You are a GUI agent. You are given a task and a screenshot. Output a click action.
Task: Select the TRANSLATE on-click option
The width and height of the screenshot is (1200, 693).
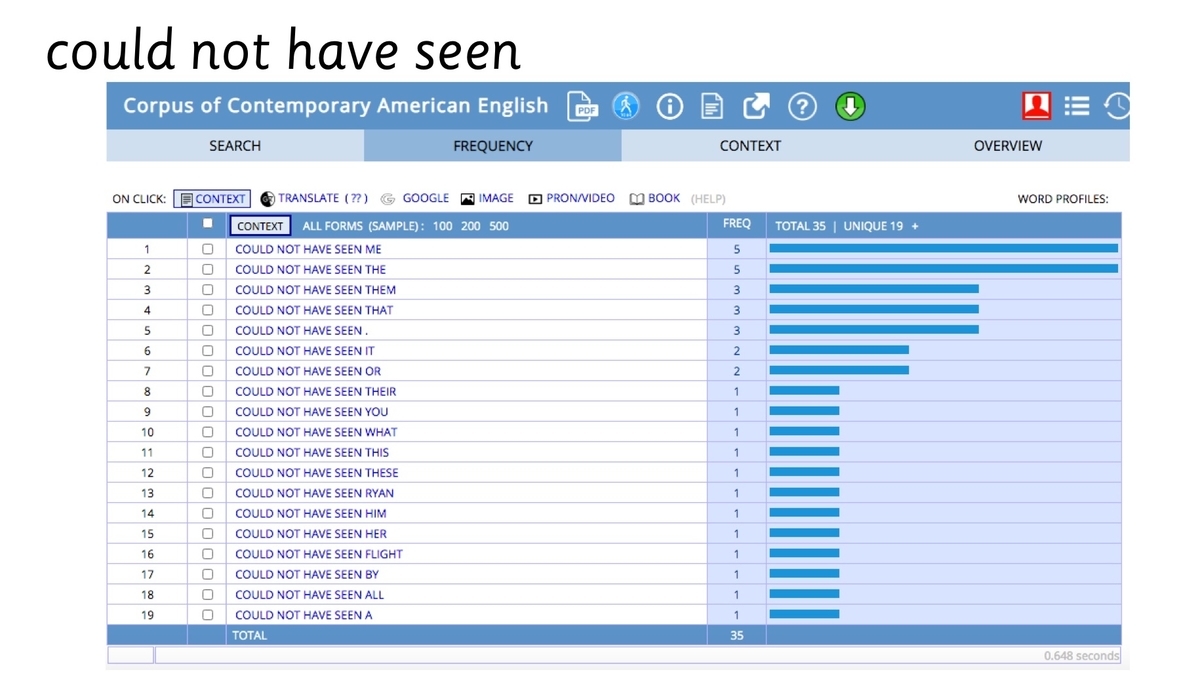(314, 198)
